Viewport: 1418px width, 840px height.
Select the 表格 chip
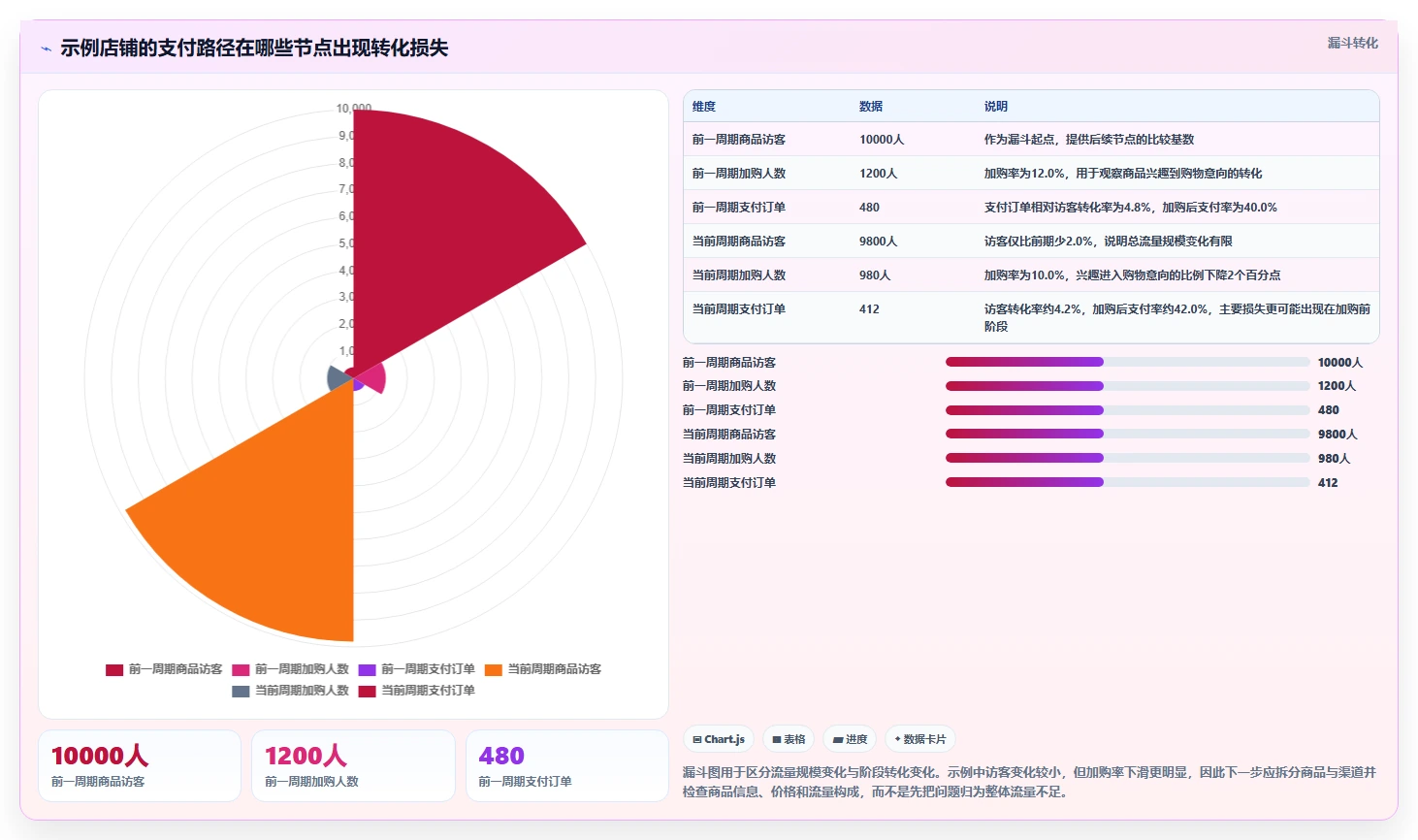click(789, 739)
